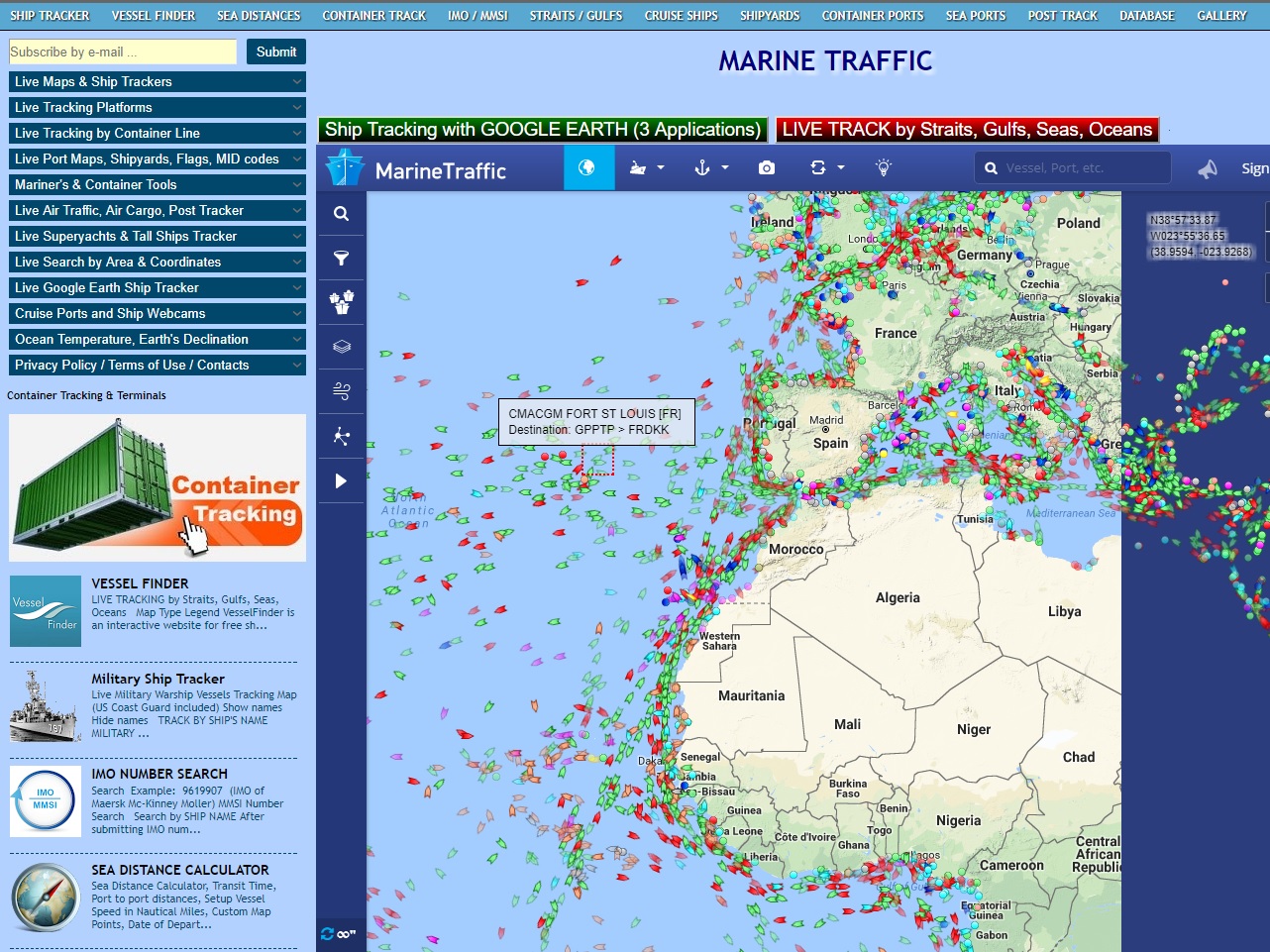Toggle the globe live map button
Screen dimensions: 1270x952
point(587,168)
